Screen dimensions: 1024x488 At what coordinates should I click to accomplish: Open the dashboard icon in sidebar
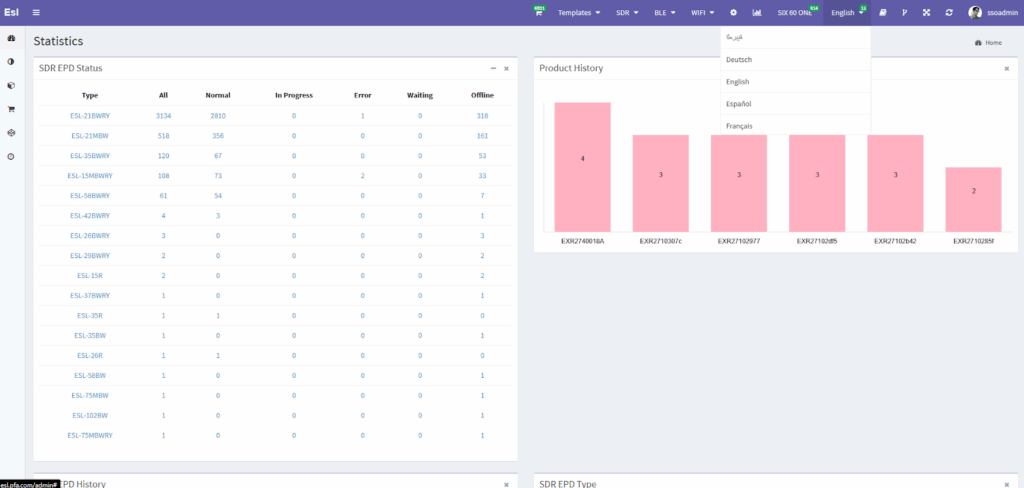[x=11, y=39]
